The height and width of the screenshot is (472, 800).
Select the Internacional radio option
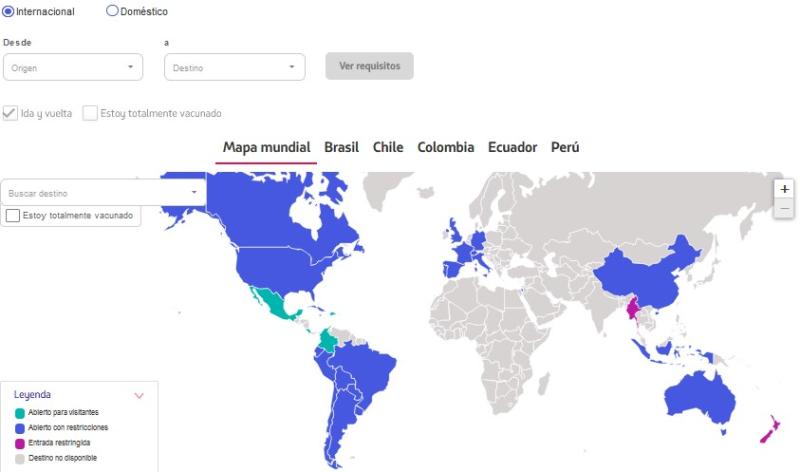point(10,12)
